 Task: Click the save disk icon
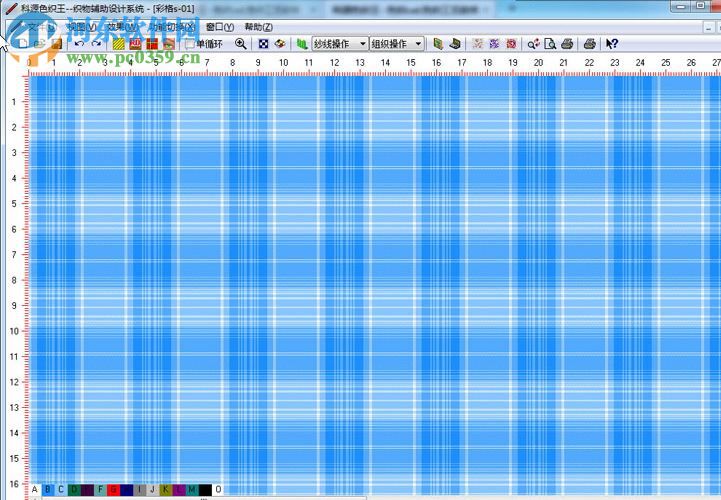(57, 44)
